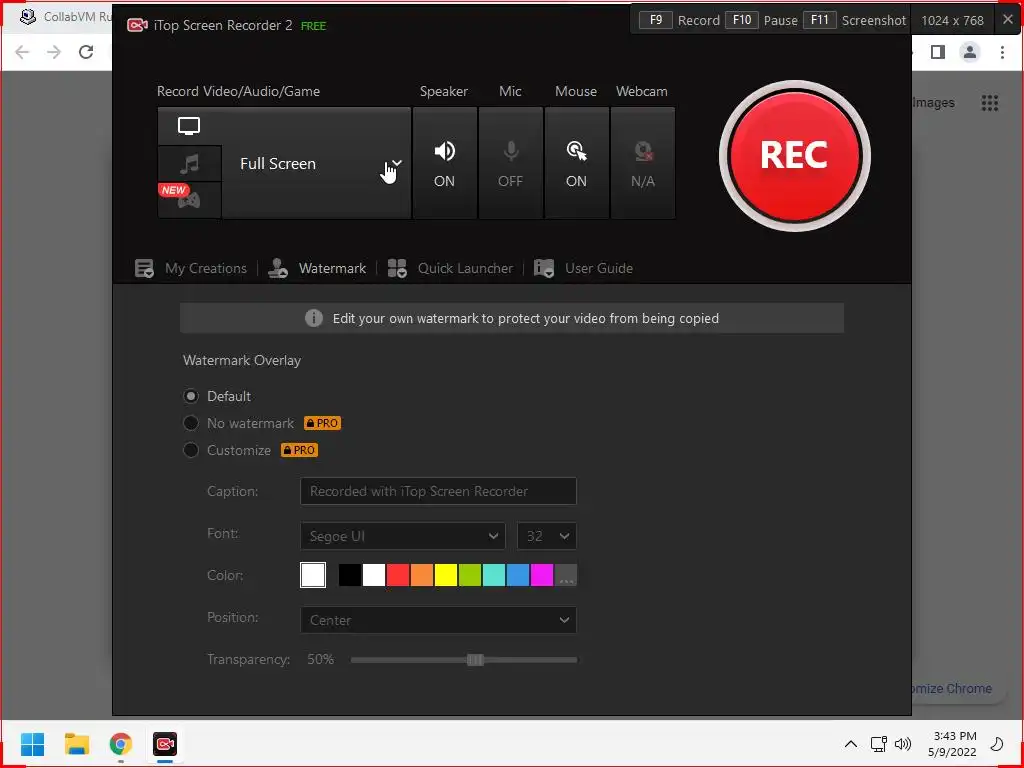The height and width of the screenshot is (768, 1024).
Task: Click the My Creations list icon
Action: point(144,268)
